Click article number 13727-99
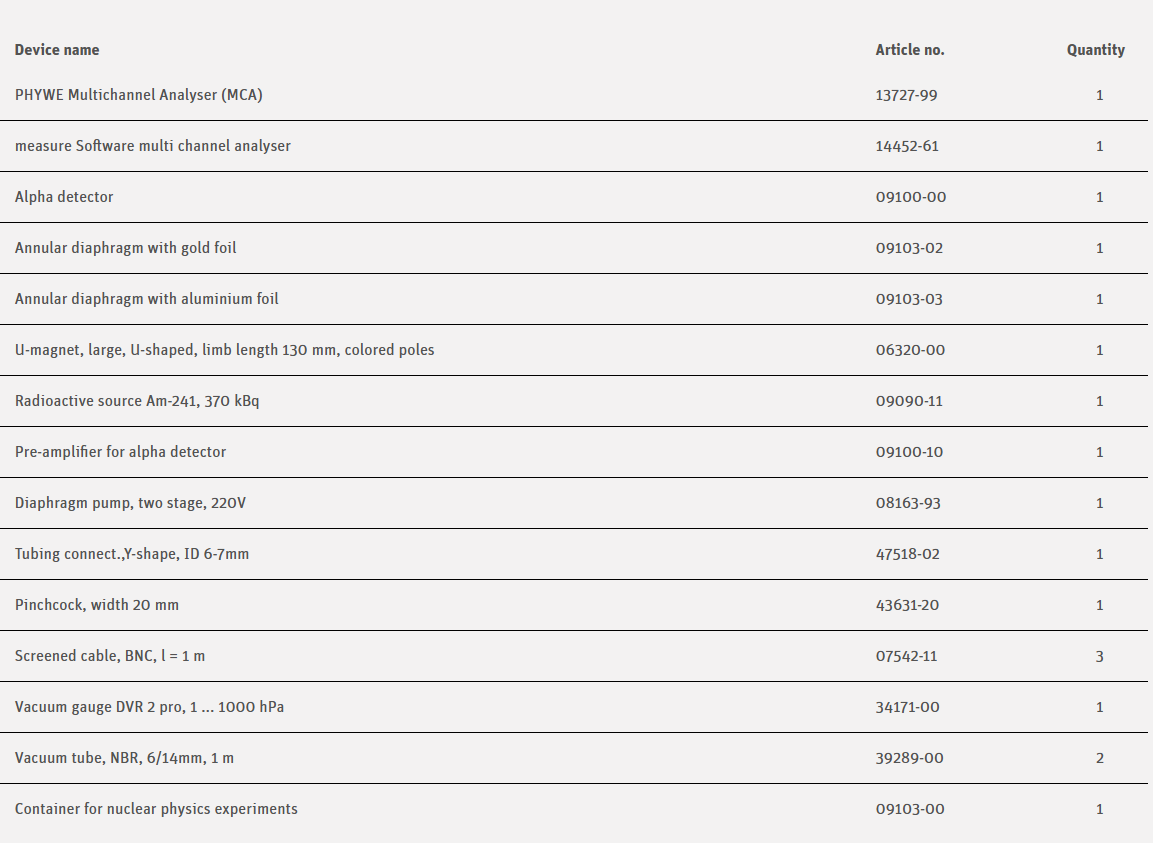 pyautogui.click(x=906, y=95)
